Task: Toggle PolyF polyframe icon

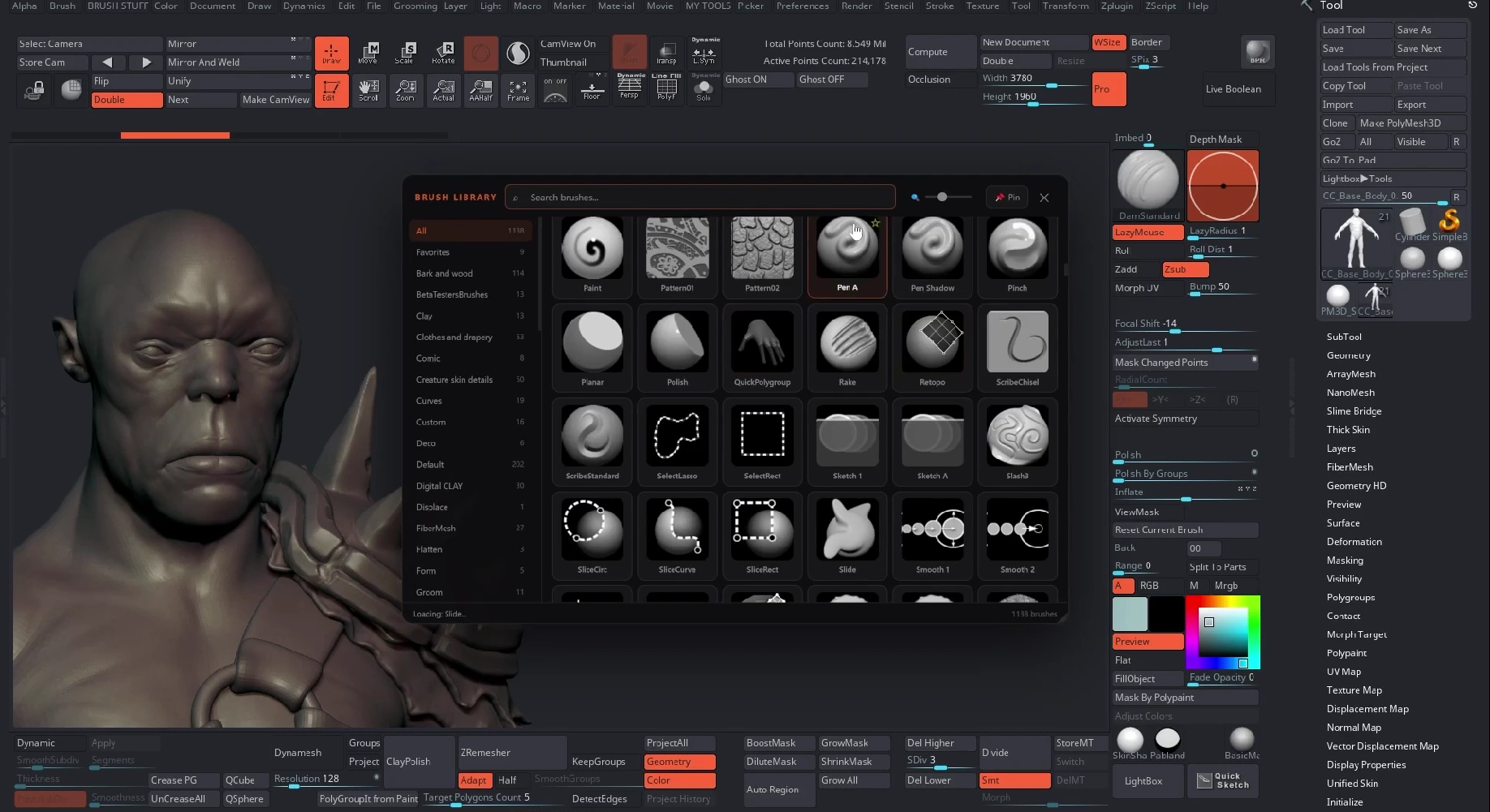Action: pyautogui.click(x=666, y=88)
